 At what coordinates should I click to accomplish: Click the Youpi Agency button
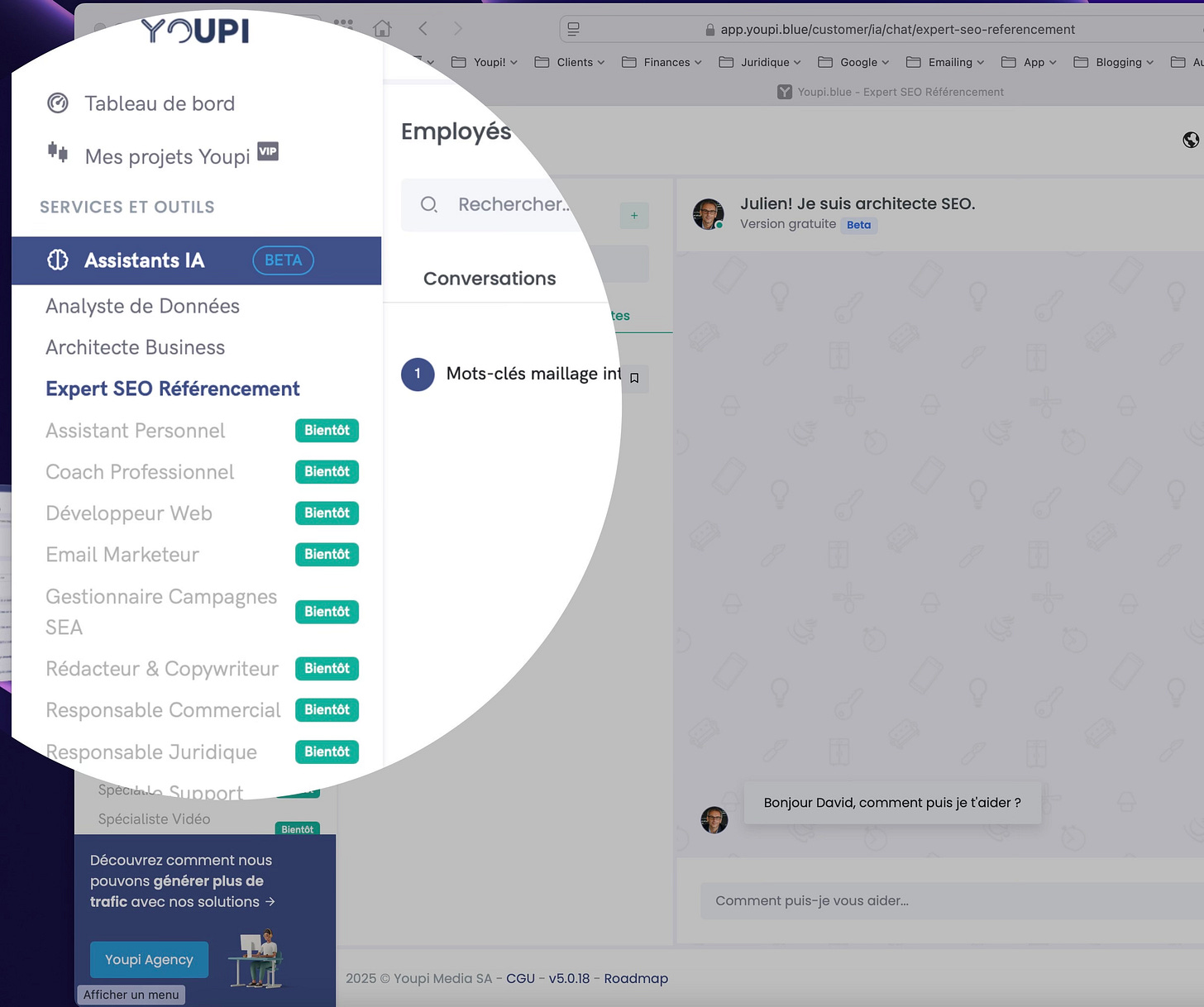coord(149,960)
